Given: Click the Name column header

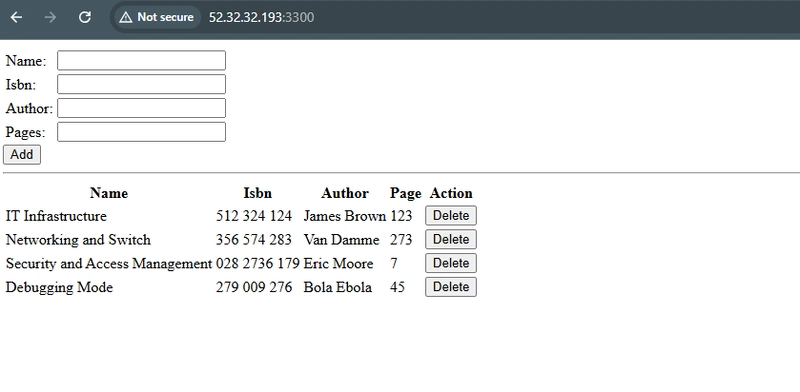Looking at the screenshot, I should [x=109, y=193].
